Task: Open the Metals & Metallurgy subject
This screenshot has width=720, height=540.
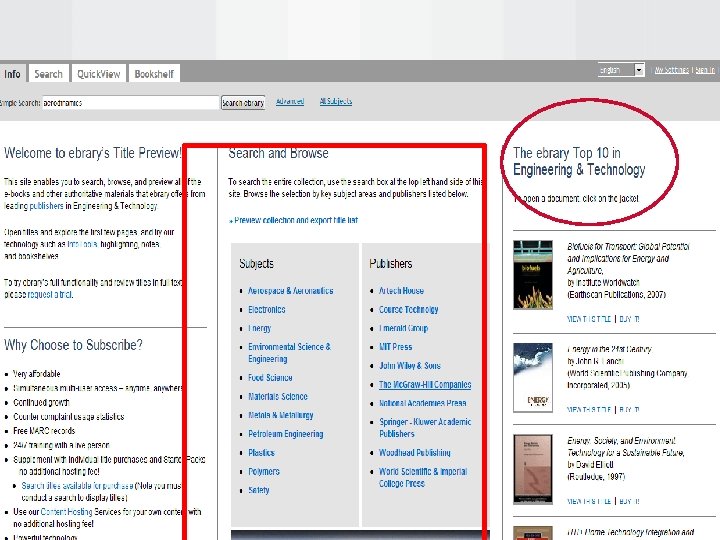Action: coord(281,415)
